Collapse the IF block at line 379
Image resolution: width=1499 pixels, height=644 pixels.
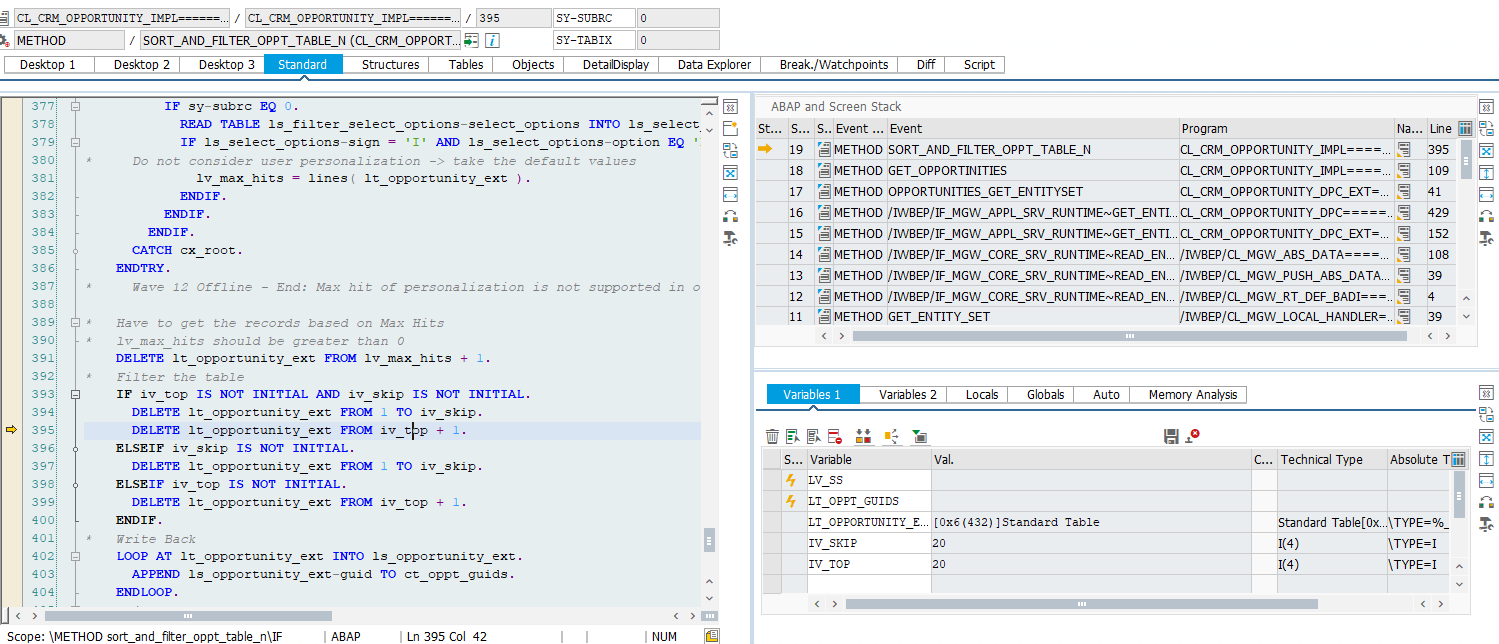[x=75, y=142]
